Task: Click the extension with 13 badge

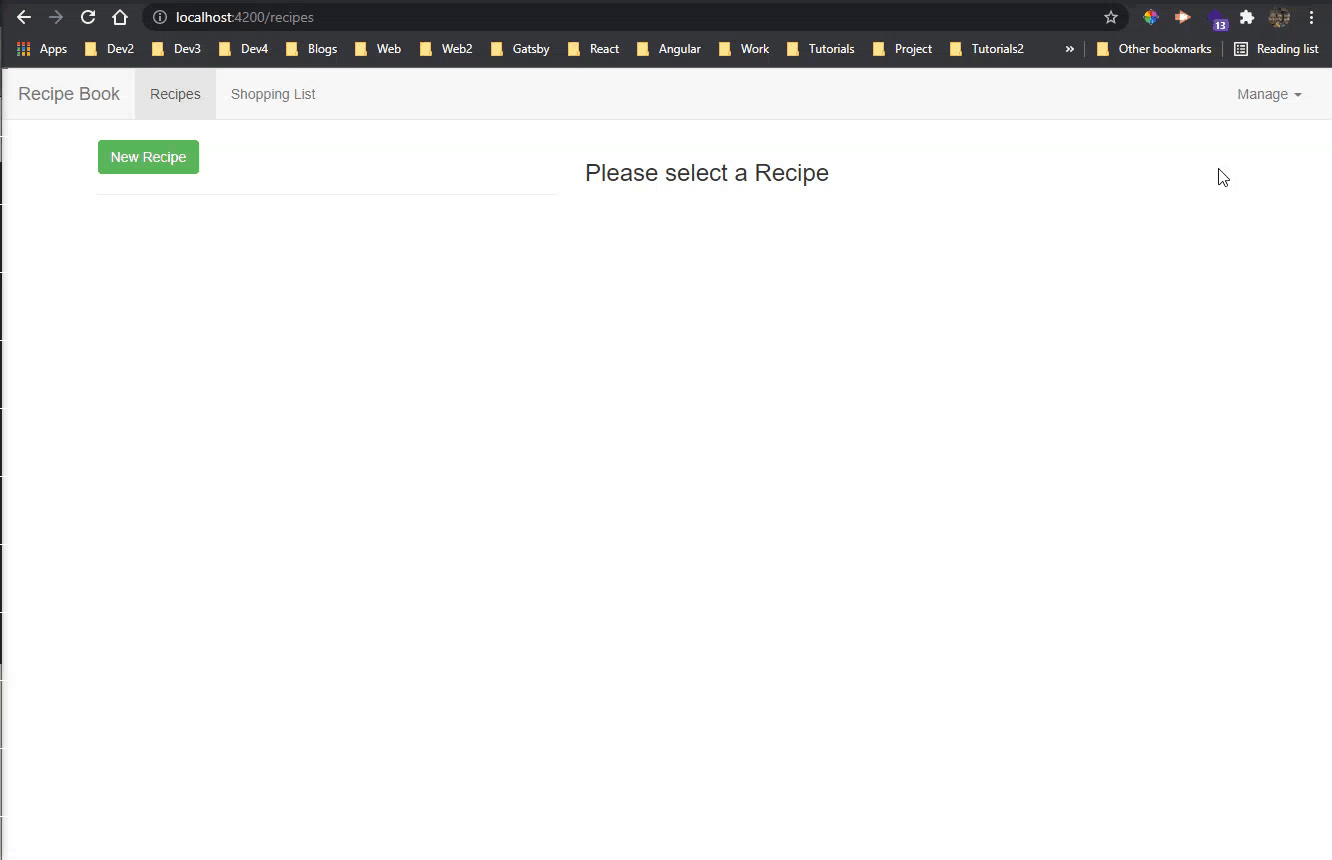Action: [1217, 19]
